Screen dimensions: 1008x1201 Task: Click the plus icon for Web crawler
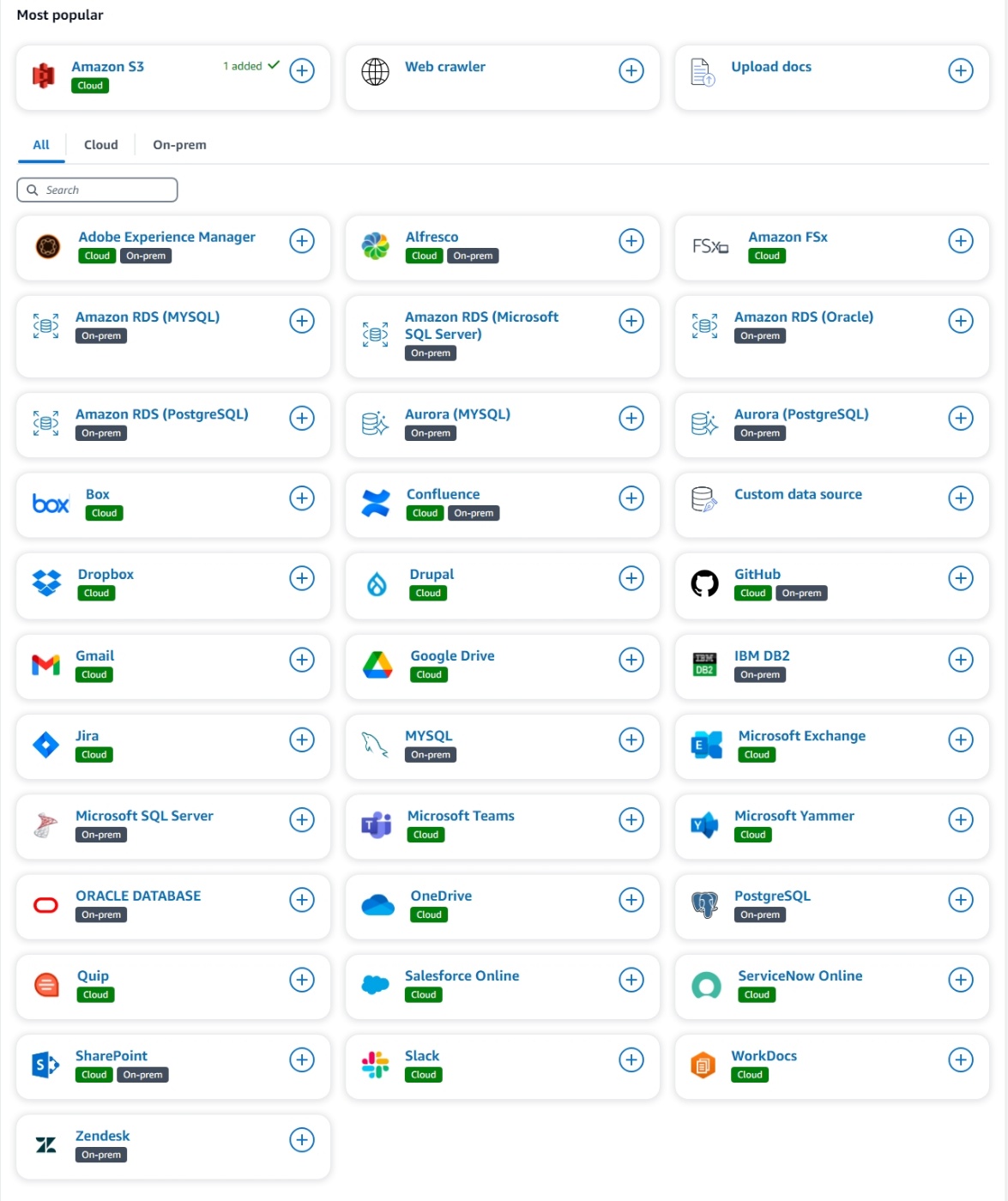(x=631, y=70)
